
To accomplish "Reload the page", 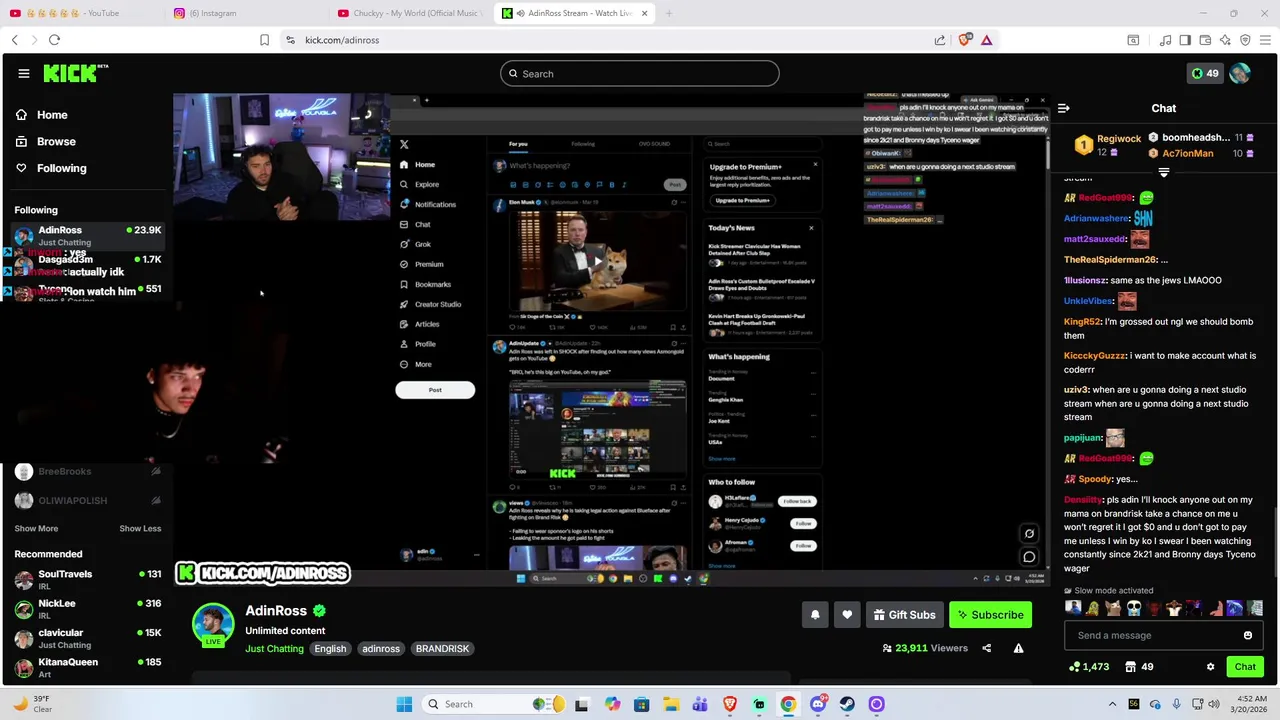I will pyautogui.click(x=54, y=40).
